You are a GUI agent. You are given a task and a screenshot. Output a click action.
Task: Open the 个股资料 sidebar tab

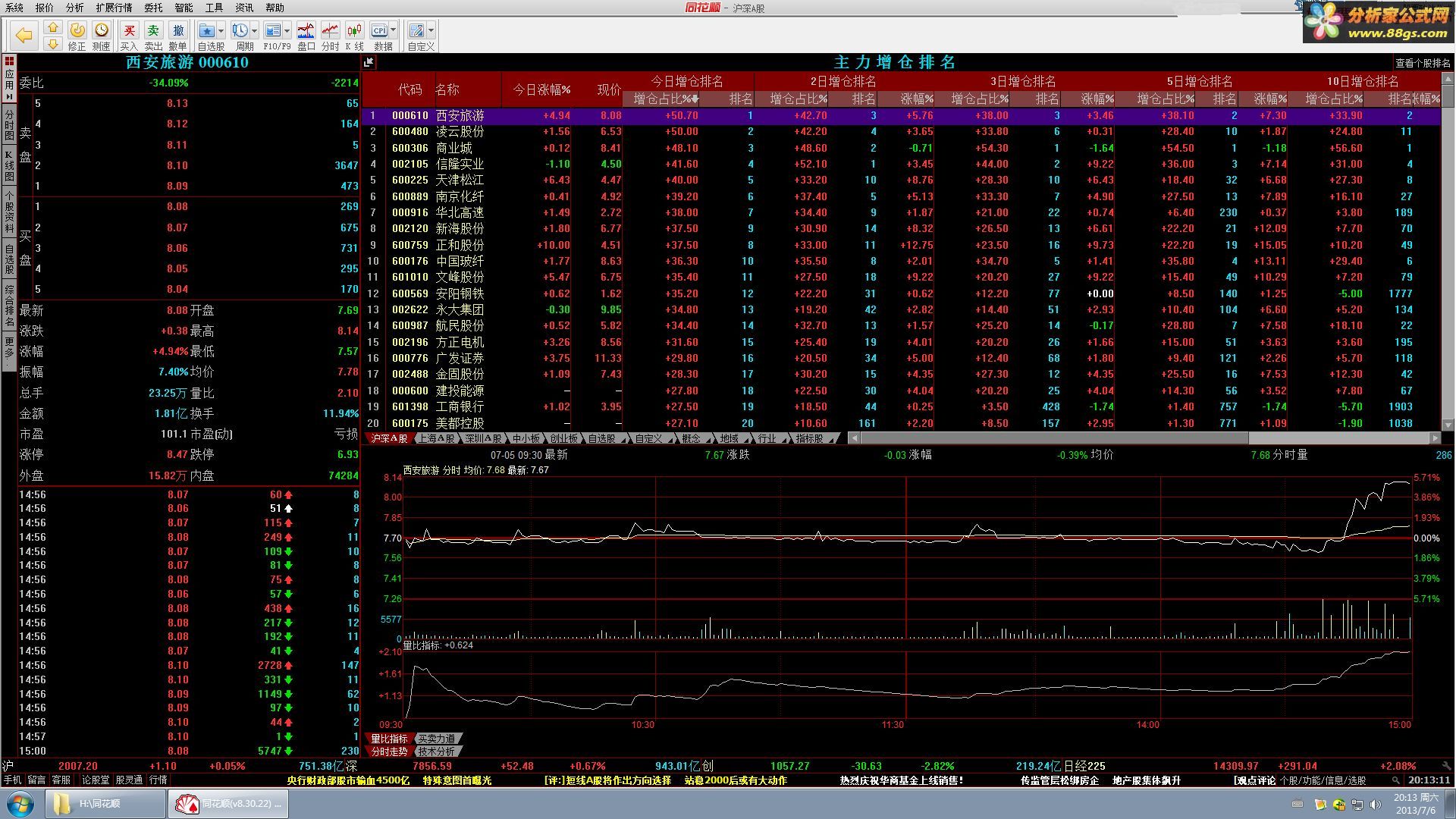[9, 212]
